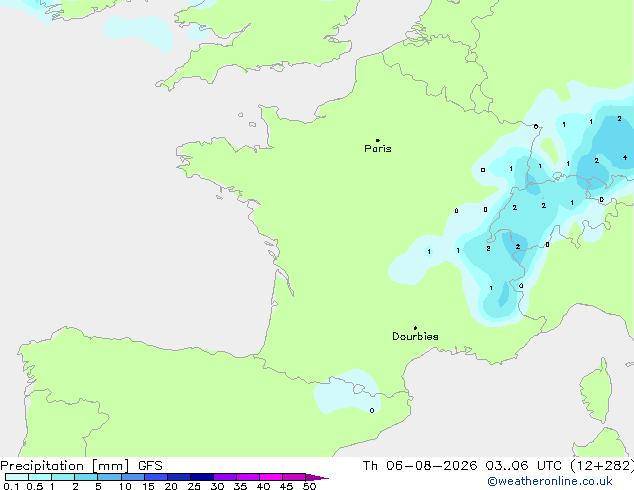Click the Dourbies town label
Image resolution: width=634 pixels, height=490 pixels.
coord(415,336)
